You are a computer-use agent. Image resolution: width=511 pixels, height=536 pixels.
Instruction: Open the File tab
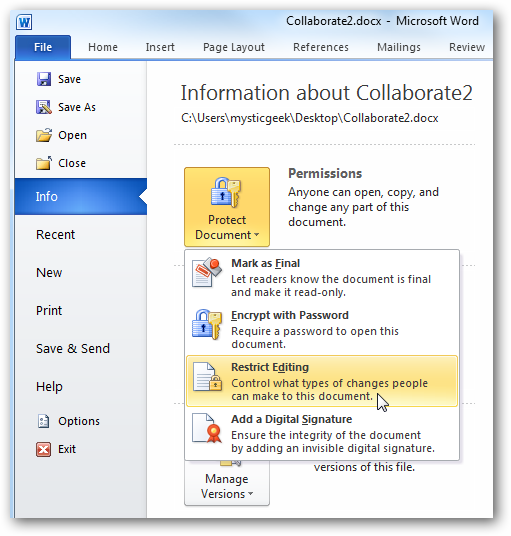click(x=43, y=47)
